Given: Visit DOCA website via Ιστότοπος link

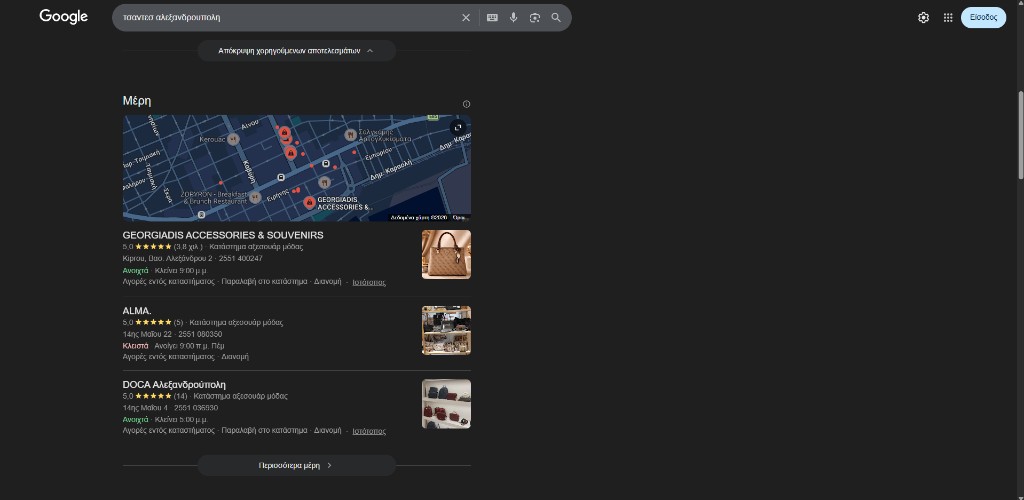Looking at the screenshot, I should coord(369,431).
